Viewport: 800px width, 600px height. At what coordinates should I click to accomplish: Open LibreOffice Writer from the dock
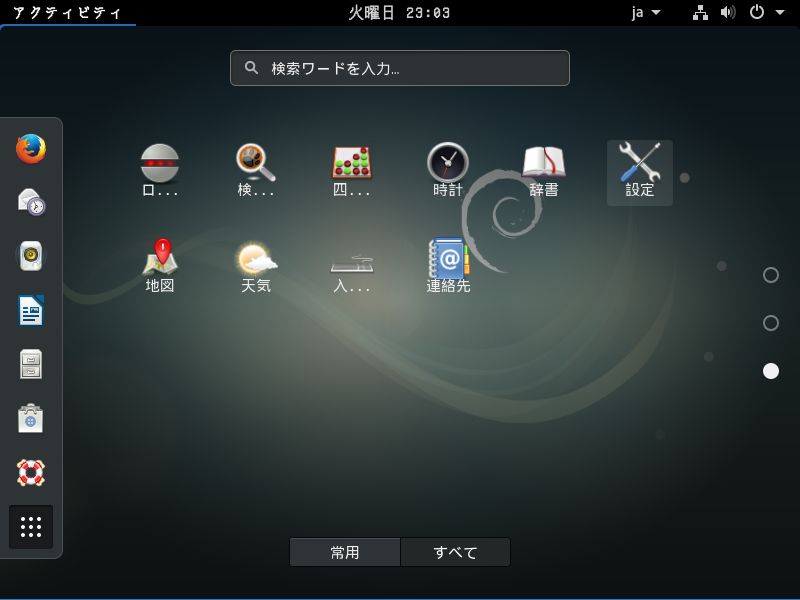[30, 310]
